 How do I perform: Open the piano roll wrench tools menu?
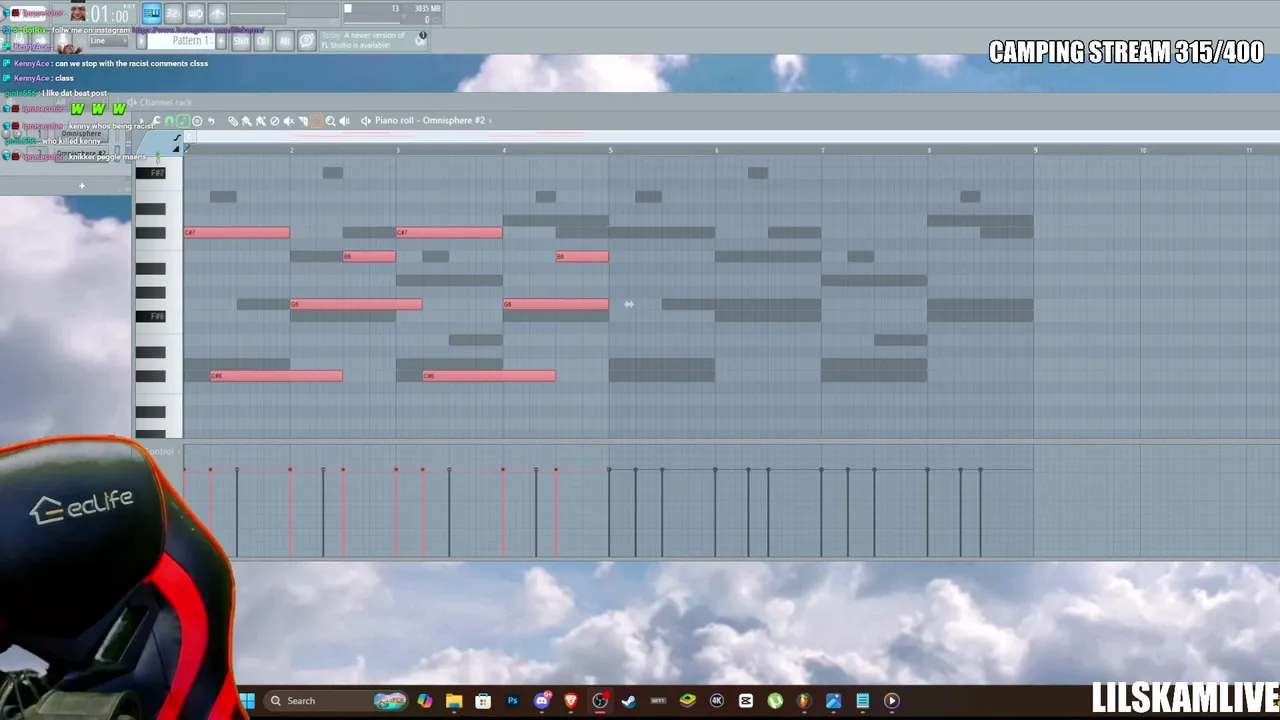pos(156,121)
